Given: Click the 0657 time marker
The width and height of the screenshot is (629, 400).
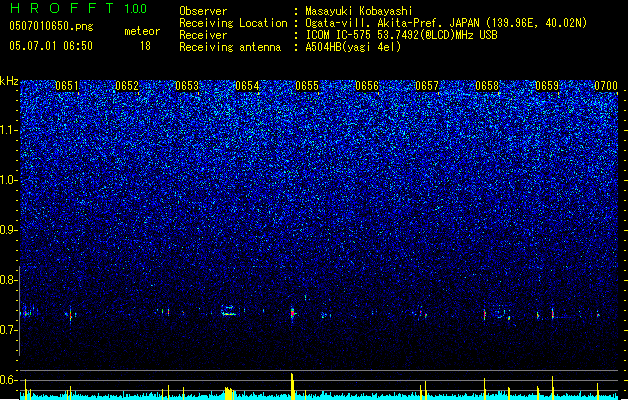Looking at the screenshot, I should 427,86.
